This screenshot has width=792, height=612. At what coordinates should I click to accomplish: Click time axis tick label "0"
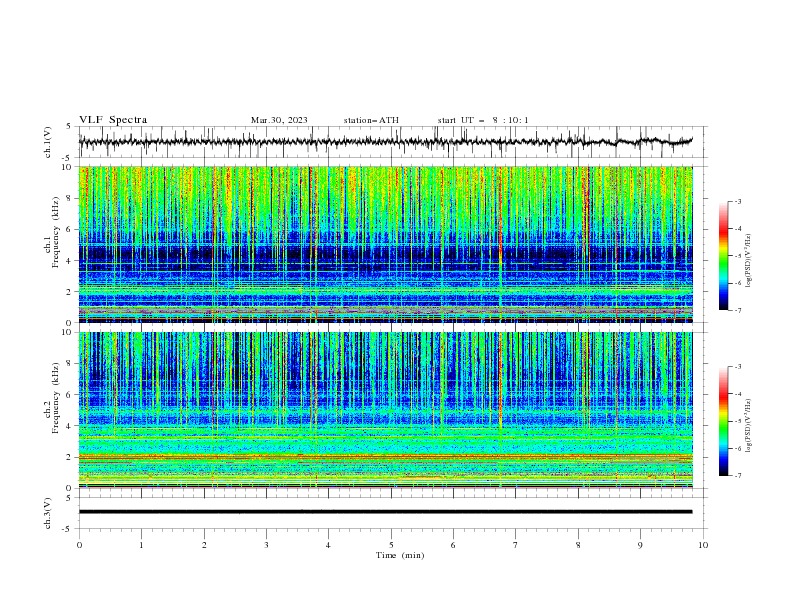79,545
